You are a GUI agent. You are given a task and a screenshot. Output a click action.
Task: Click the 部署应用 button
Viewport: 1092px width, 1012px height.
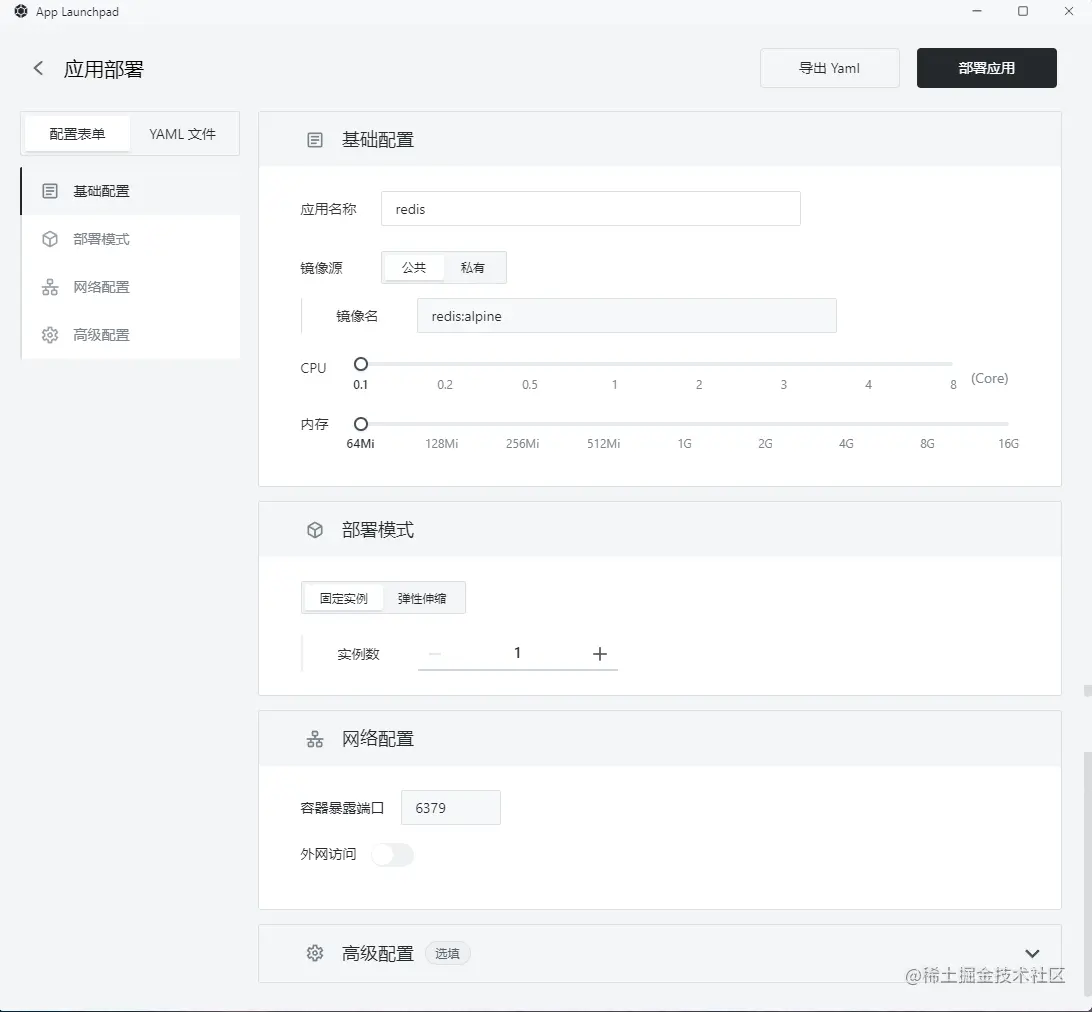point(987,68)
